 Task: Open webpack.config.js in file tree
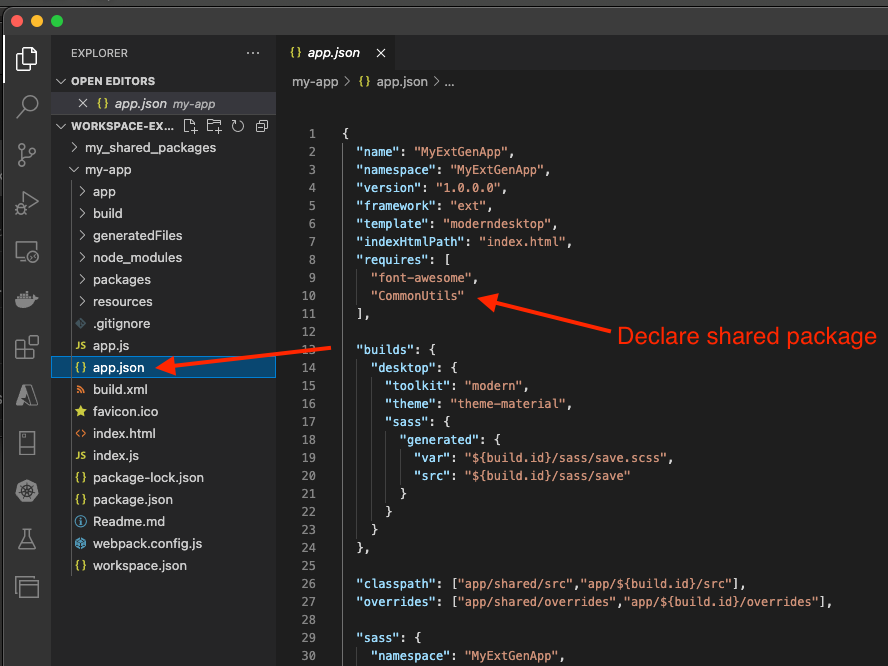pos(147,543)
